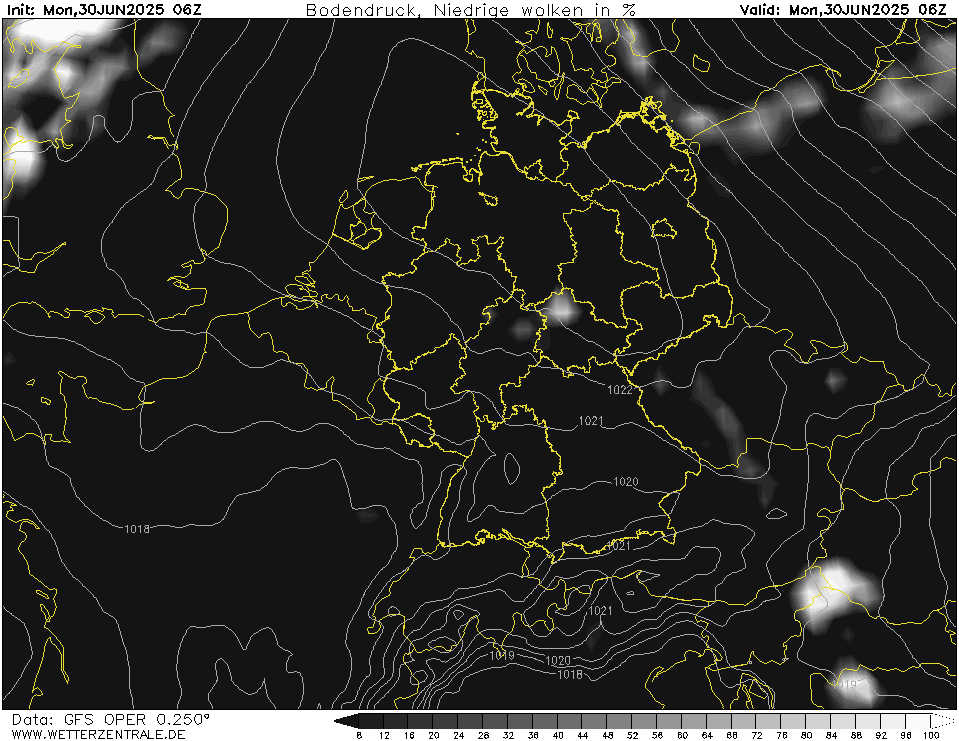Click the 'Valid: Mon,30JUN2025 06Z' label
This screenshot has height=741, width=959.
click(843, 10)
